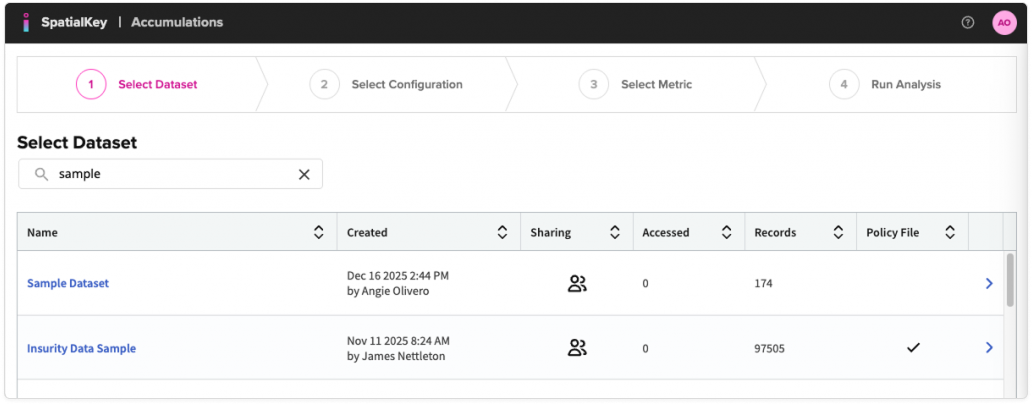Open the Sample Dataset link
The image size is (1032, 405).
pyautogui.click(x=68, y=283)
